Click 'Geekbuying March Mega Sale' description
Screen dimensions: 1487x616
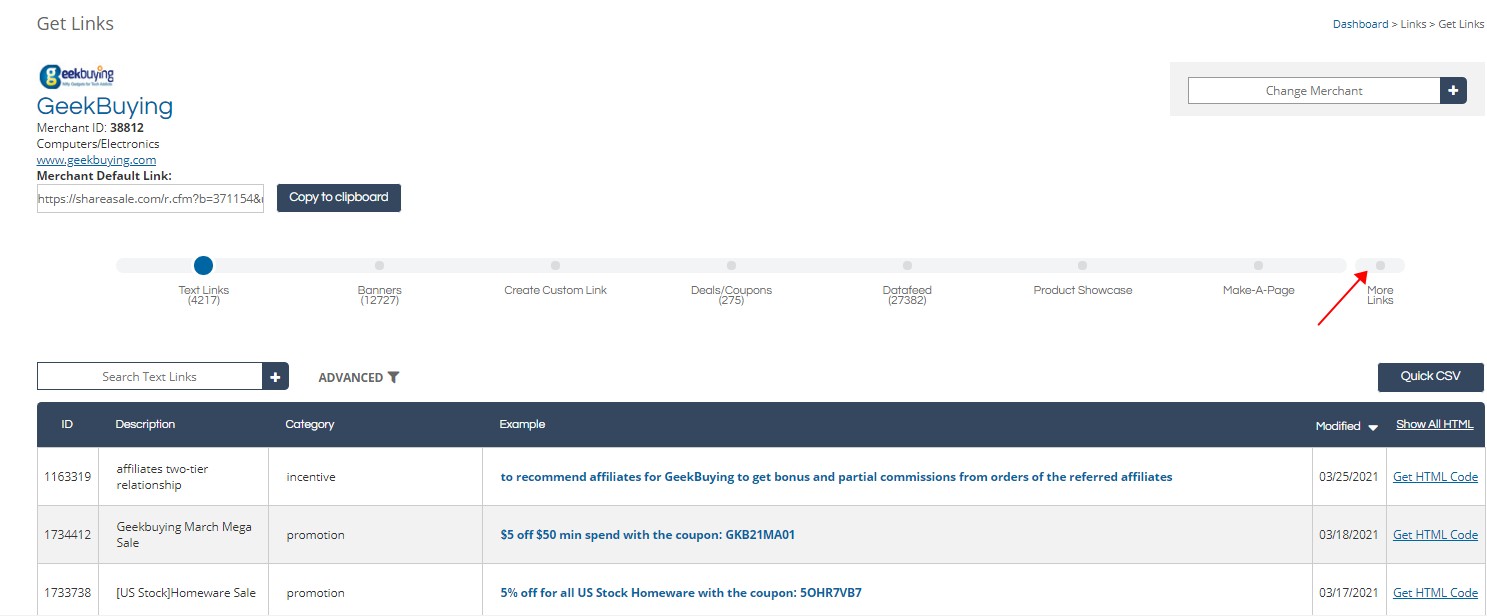click(x=184, y=535)
